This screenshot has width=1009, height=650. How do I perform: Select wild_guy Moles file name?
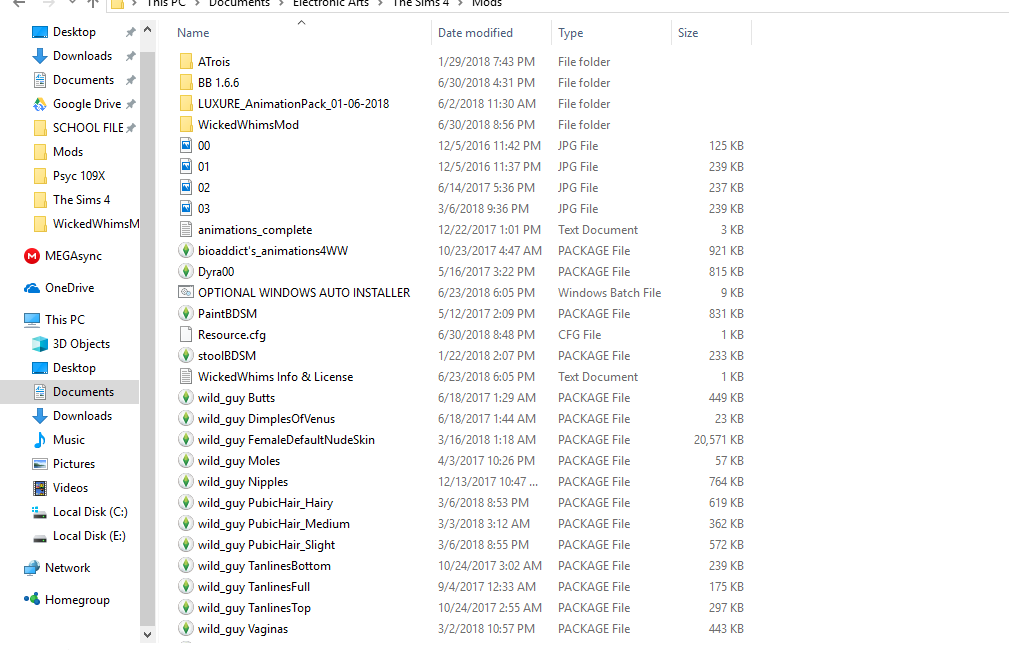(239, 461)
